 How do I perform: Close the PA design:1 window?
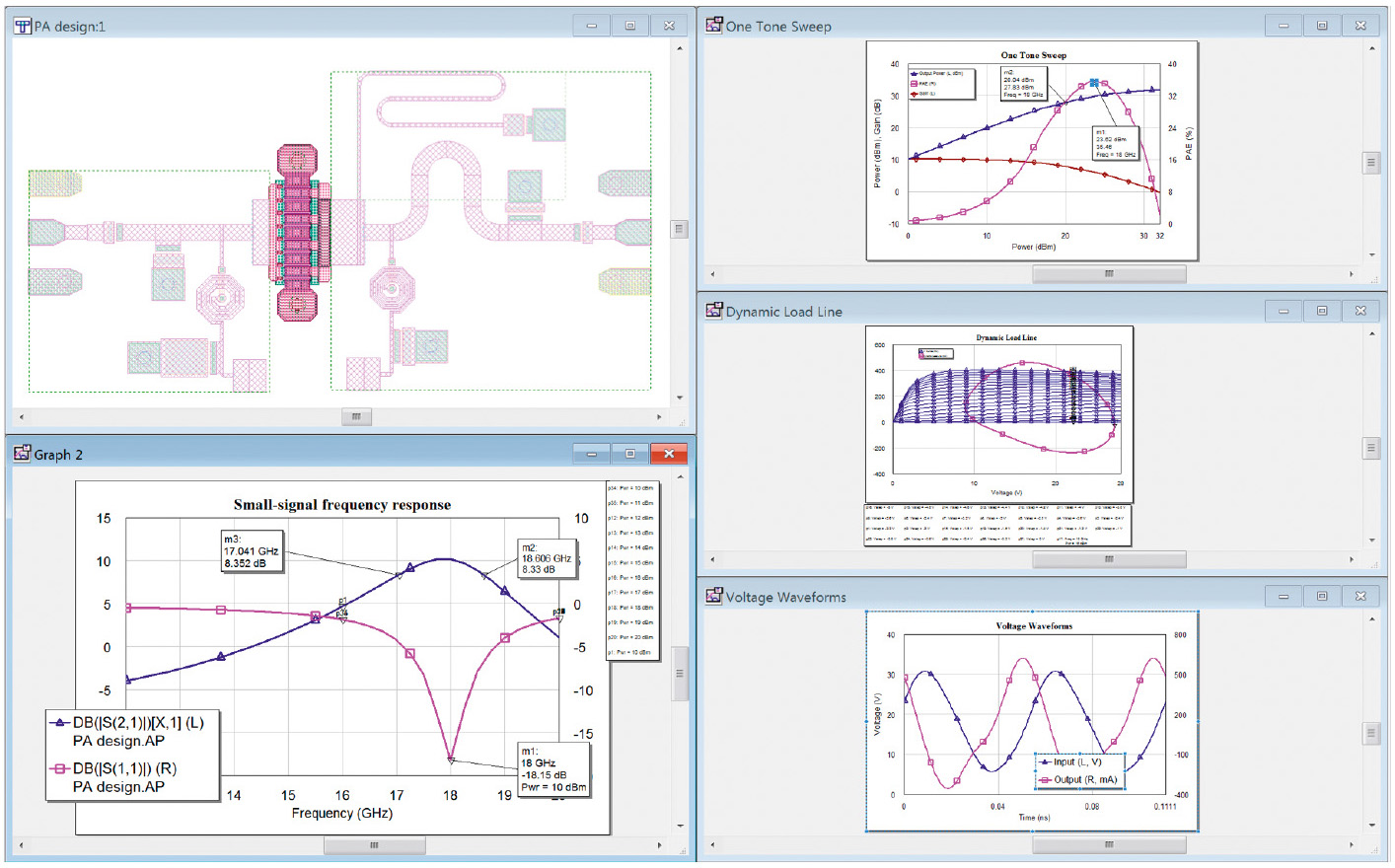click(x=669, y=26)
